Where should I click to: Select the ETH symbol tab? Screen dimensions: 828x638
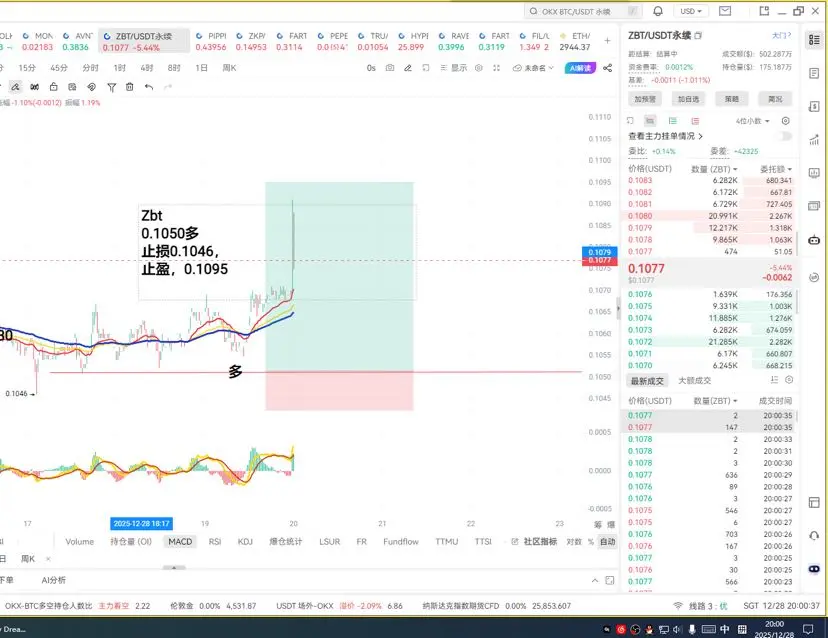pos(575,42)
